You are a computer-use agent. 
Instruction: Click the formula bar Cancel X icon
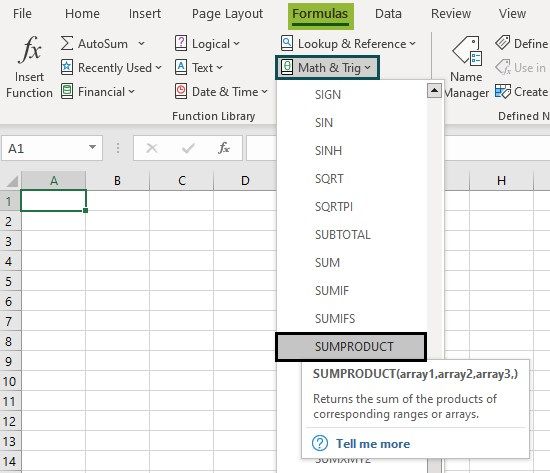coord(152,148)
